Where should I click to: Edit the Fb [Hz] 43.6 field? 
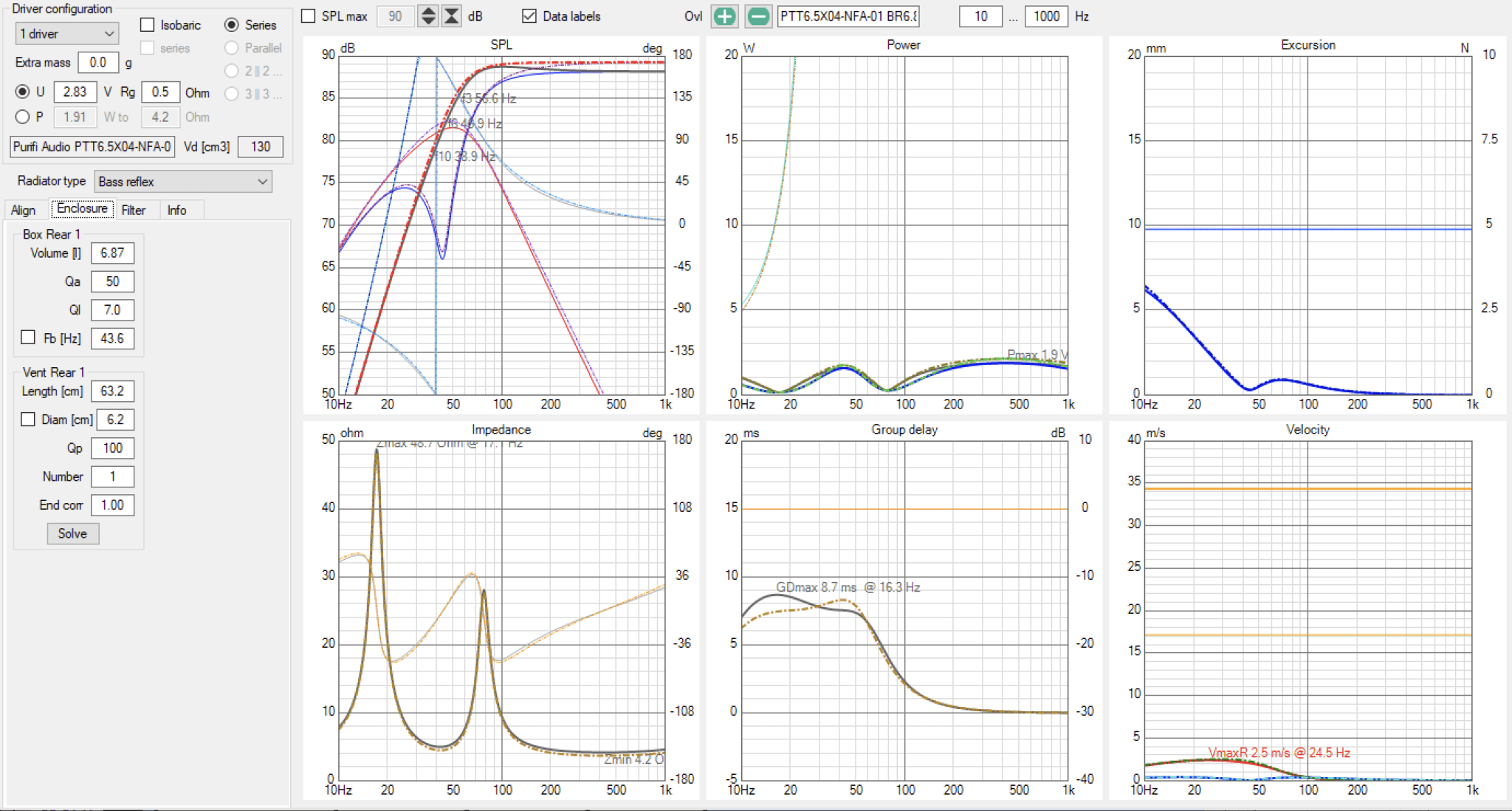(112, 338)
